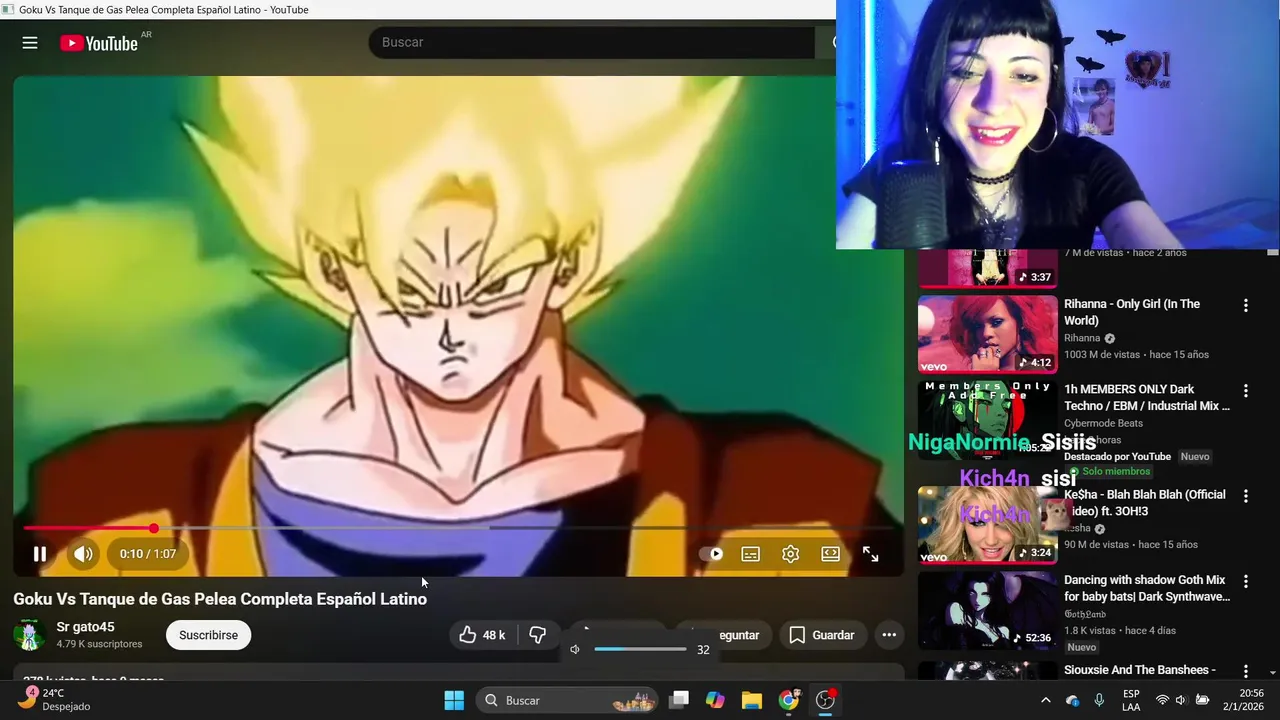Open options for Dancing with shadow Goth Mix
The image size is (1280, 720).
click(x=1246, y=581)
